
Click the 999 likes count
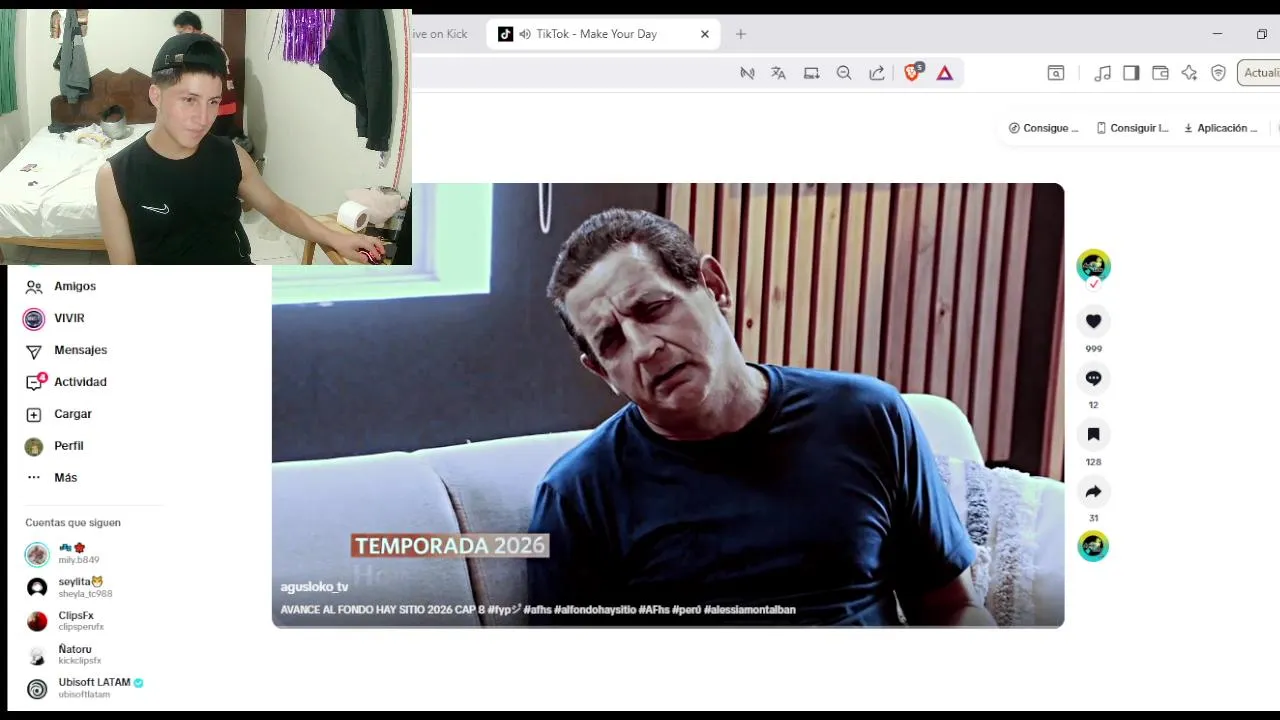1093,349
